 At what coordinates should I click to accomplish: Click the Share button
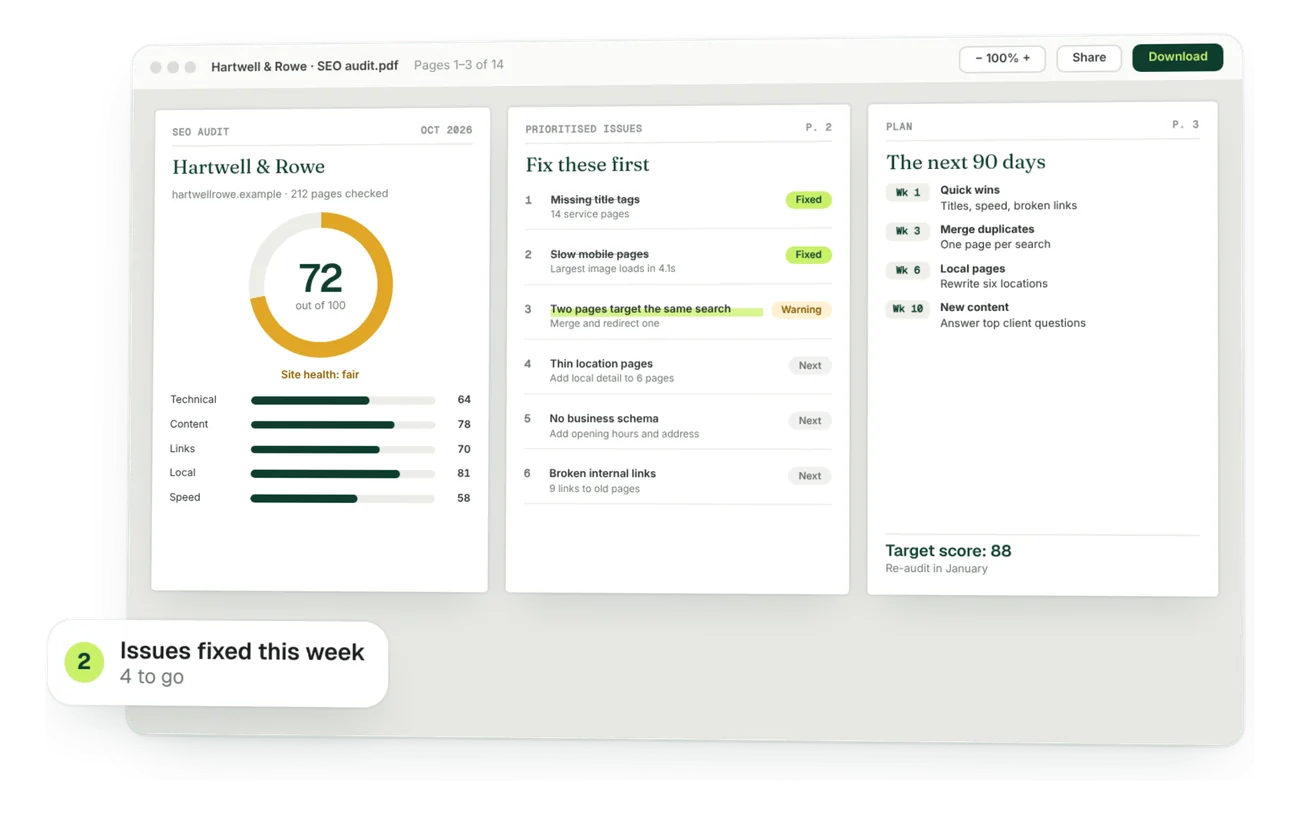1089,58
